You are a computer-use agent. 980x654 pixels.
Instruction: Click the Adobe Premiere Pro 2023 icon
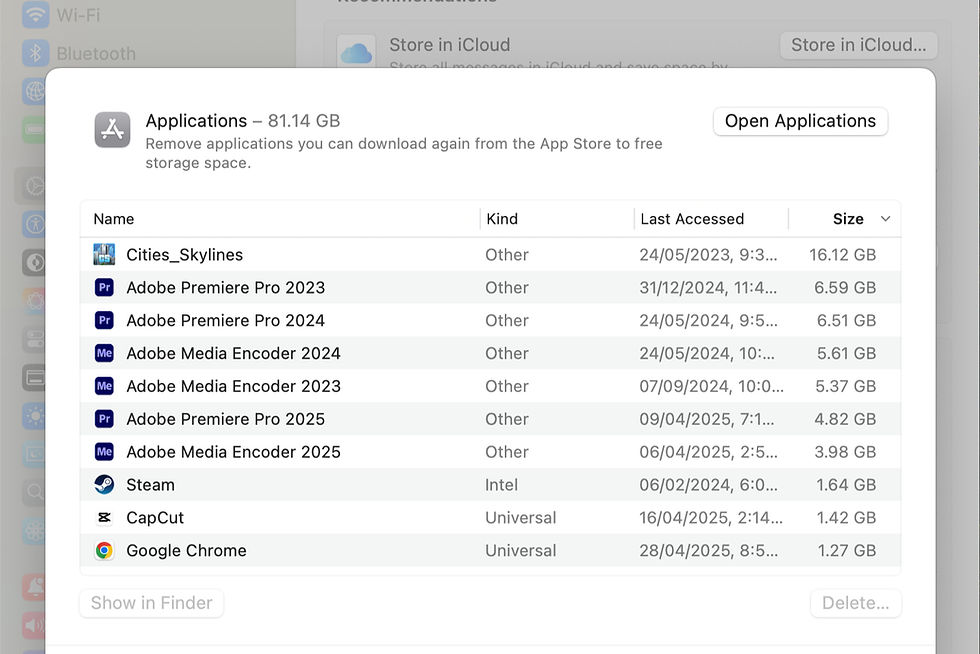click(104, 288)
